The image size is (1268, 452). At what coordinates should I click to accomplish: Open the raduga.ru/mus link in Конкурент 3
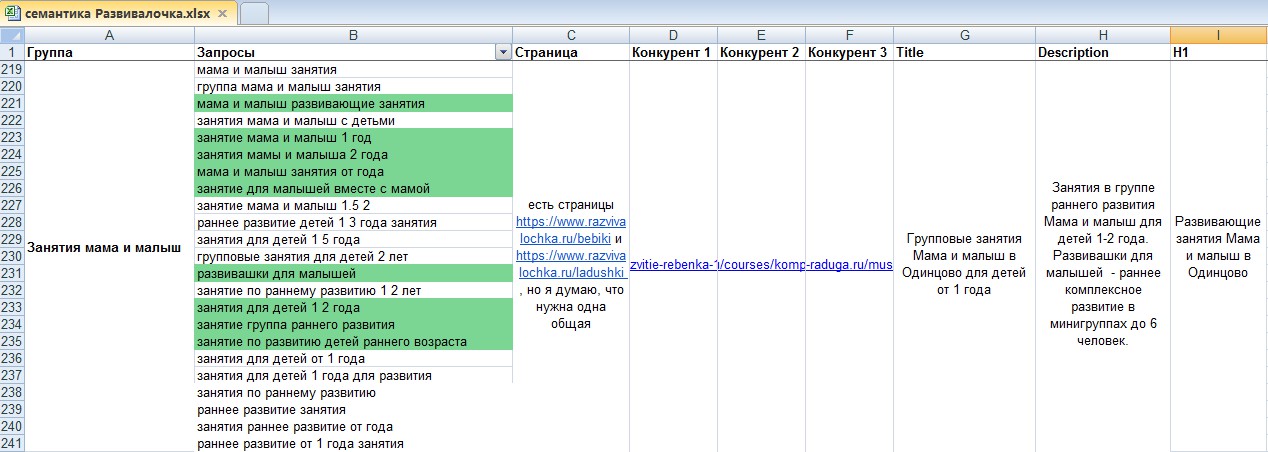tap(849, 264)
